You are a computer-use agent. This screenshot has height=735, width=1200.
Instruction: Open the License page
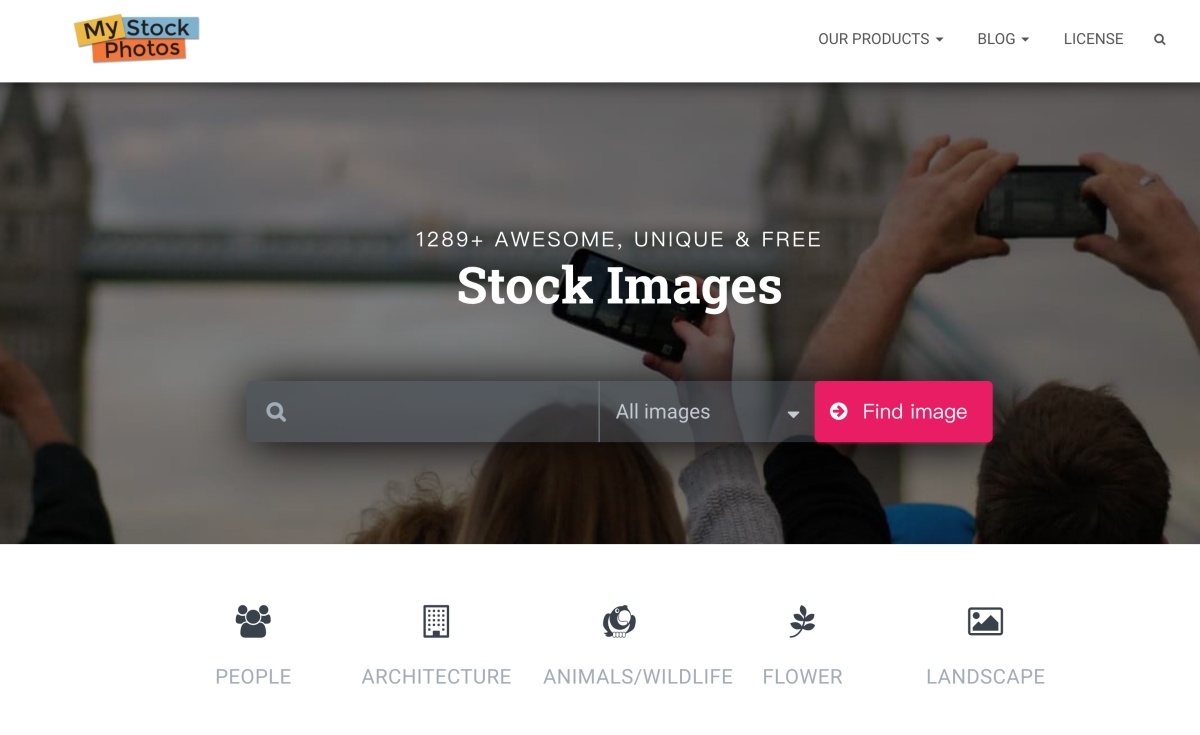(x=1093, y=39)
